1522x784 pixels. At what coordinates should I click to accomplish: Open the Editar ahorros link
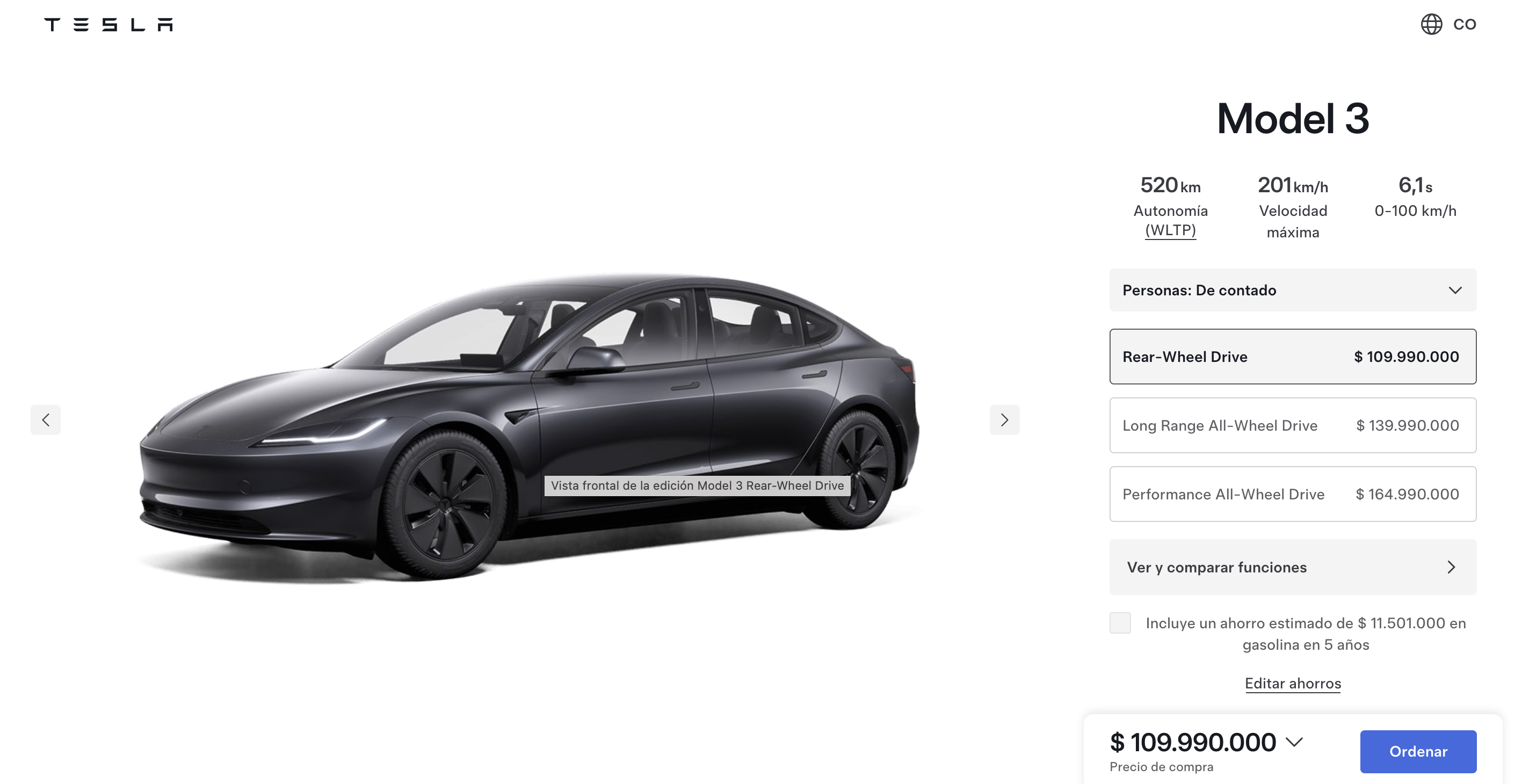(x=1293, y=684)
